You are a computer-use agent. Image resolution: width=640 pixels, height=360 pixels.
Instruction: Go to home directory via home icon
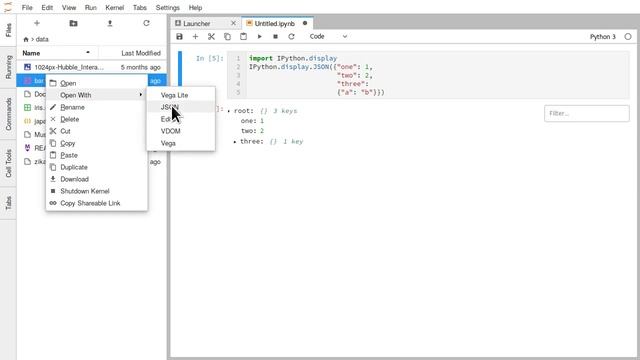(26, 39)
